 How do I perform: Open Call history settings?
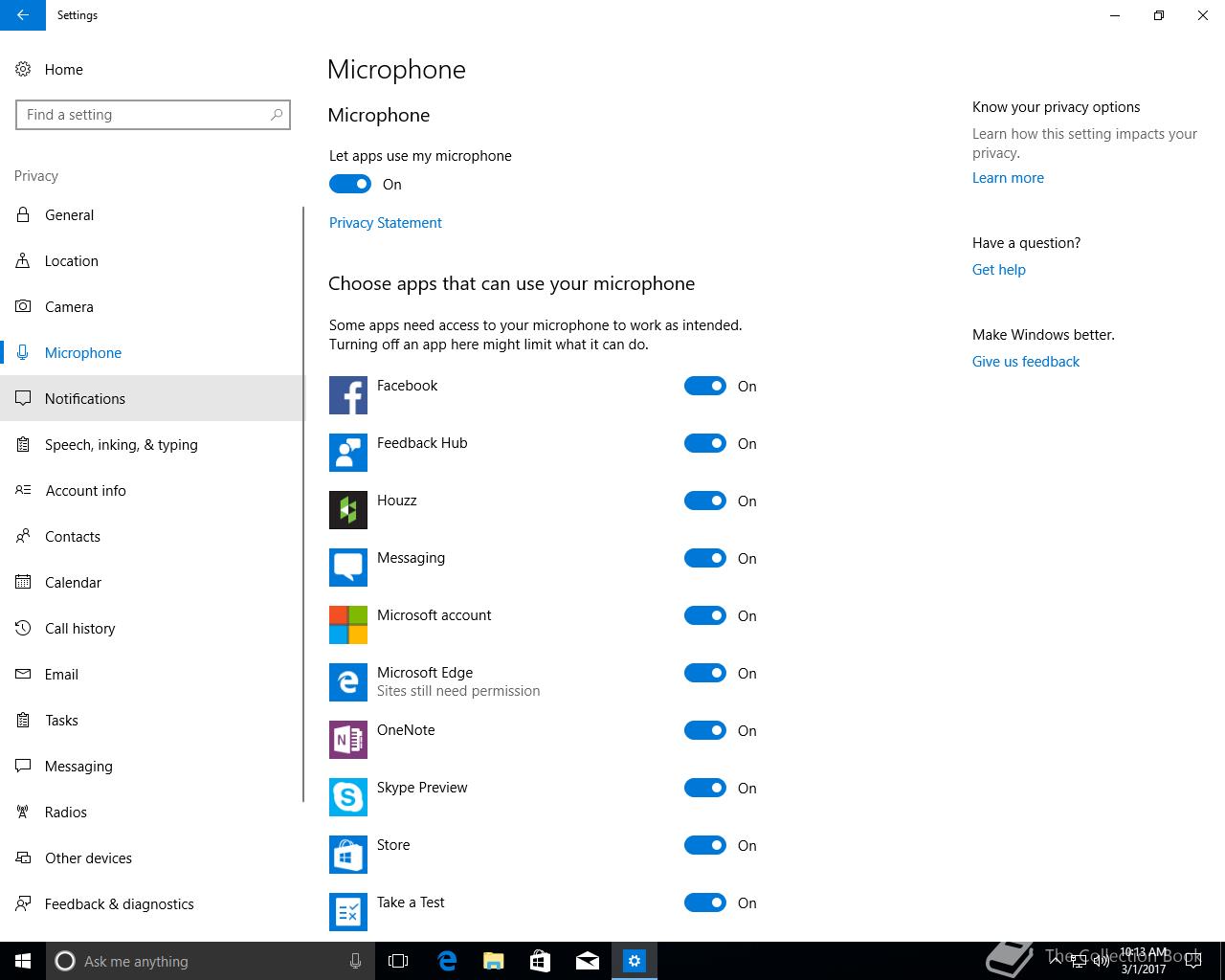click(x=151, y=628)
